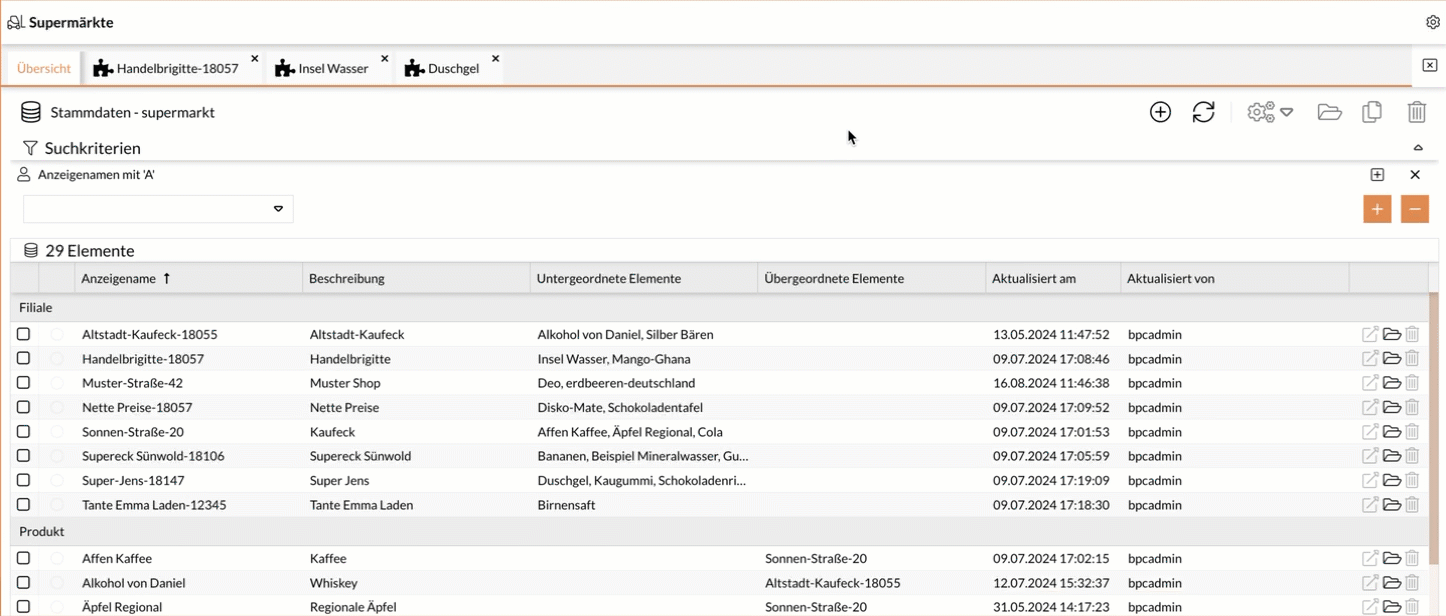Click the trash icon in the top toolbar

tap(1416, 112)
